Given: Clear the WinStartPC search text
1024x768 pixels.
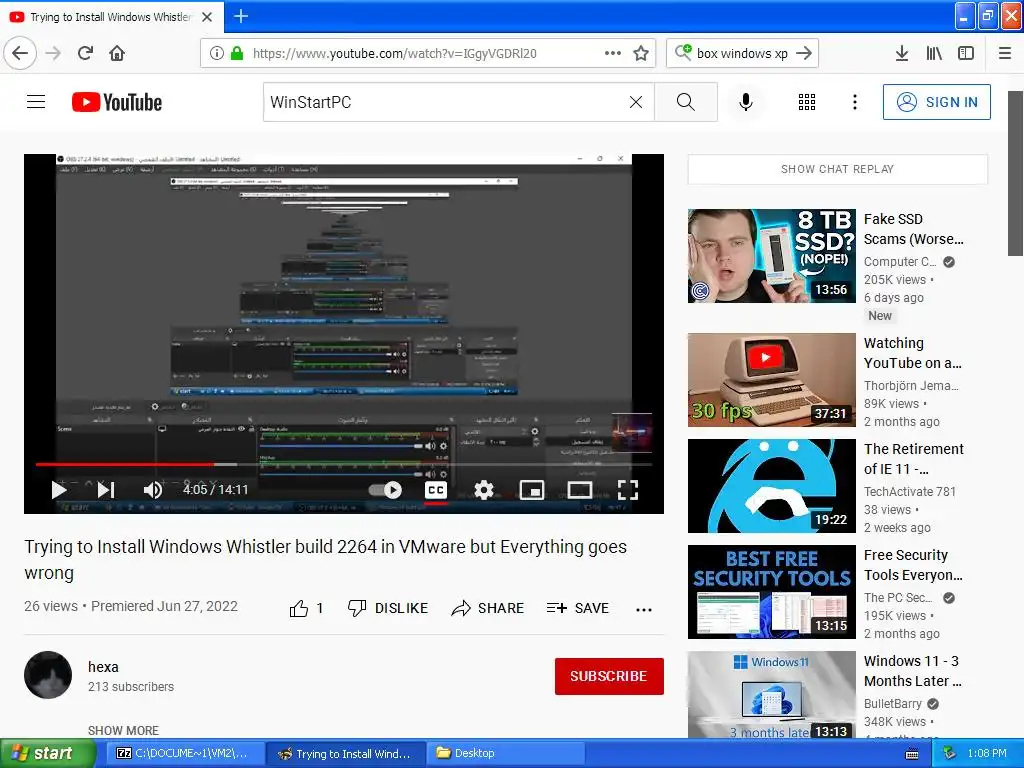Looking at the screenshot, I should pos(635,102).
